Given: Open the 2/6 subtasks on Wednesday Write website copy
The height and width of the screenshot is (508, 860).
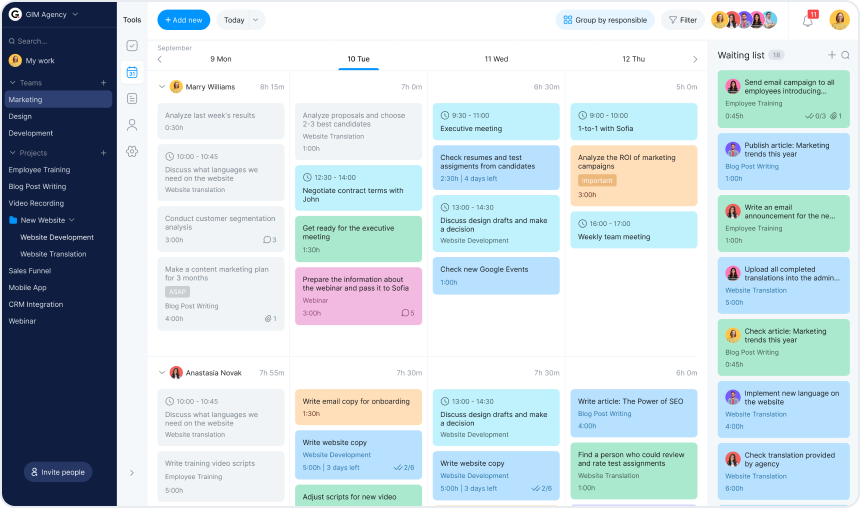Looking at the screenshot, I should [541, 488].
